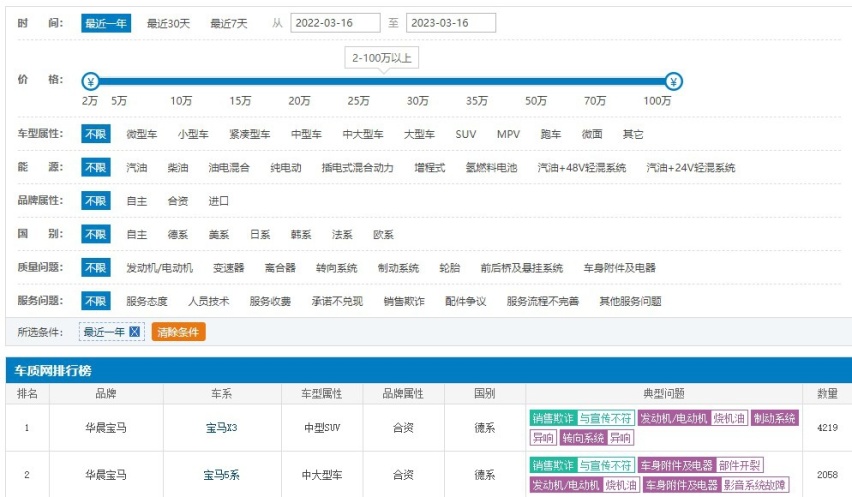Choose 不限 for 国别
The height and width of the screenshot is (497, 852).
(96, 235)
